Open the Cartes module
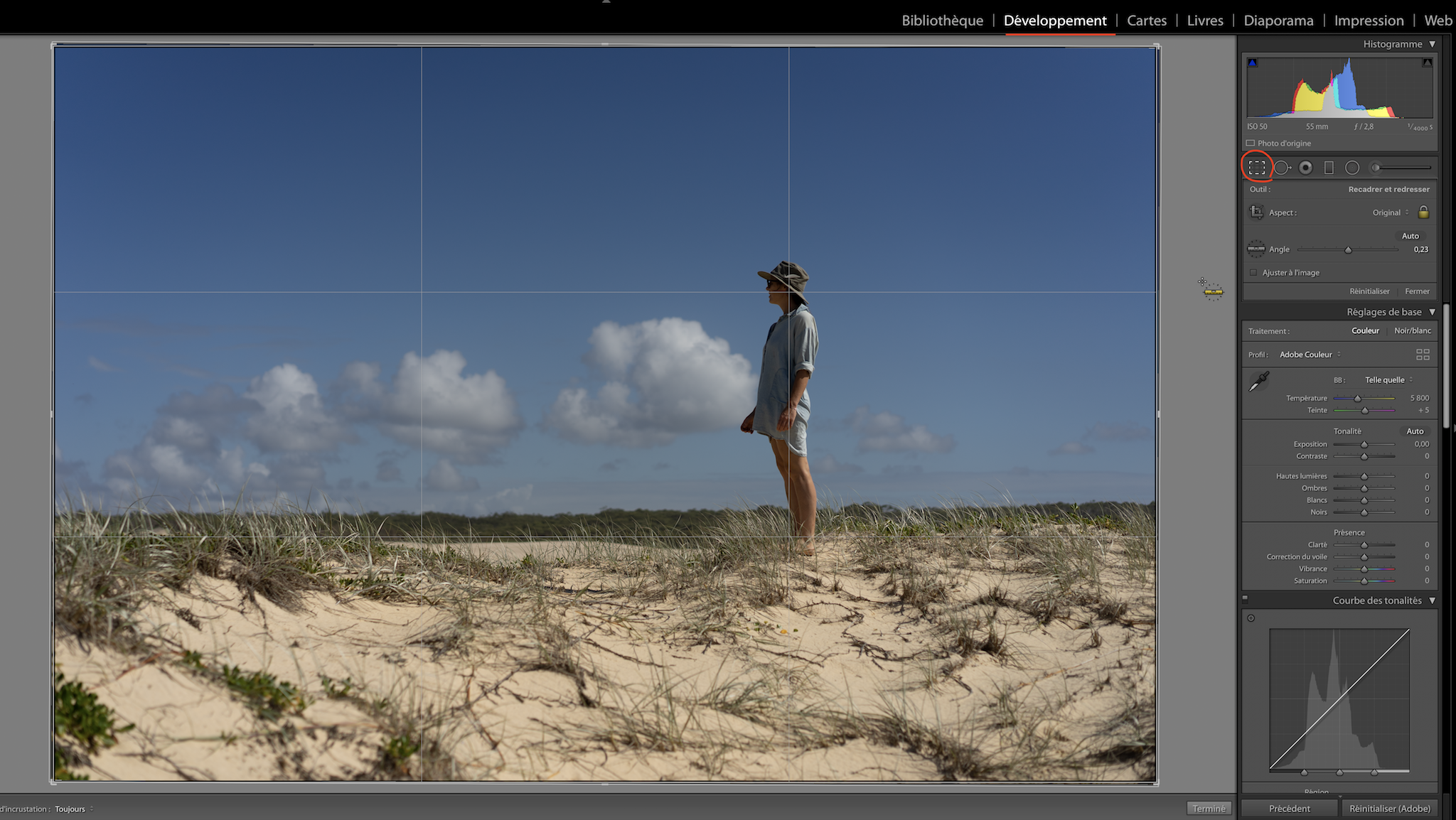 coord(1146,21)
